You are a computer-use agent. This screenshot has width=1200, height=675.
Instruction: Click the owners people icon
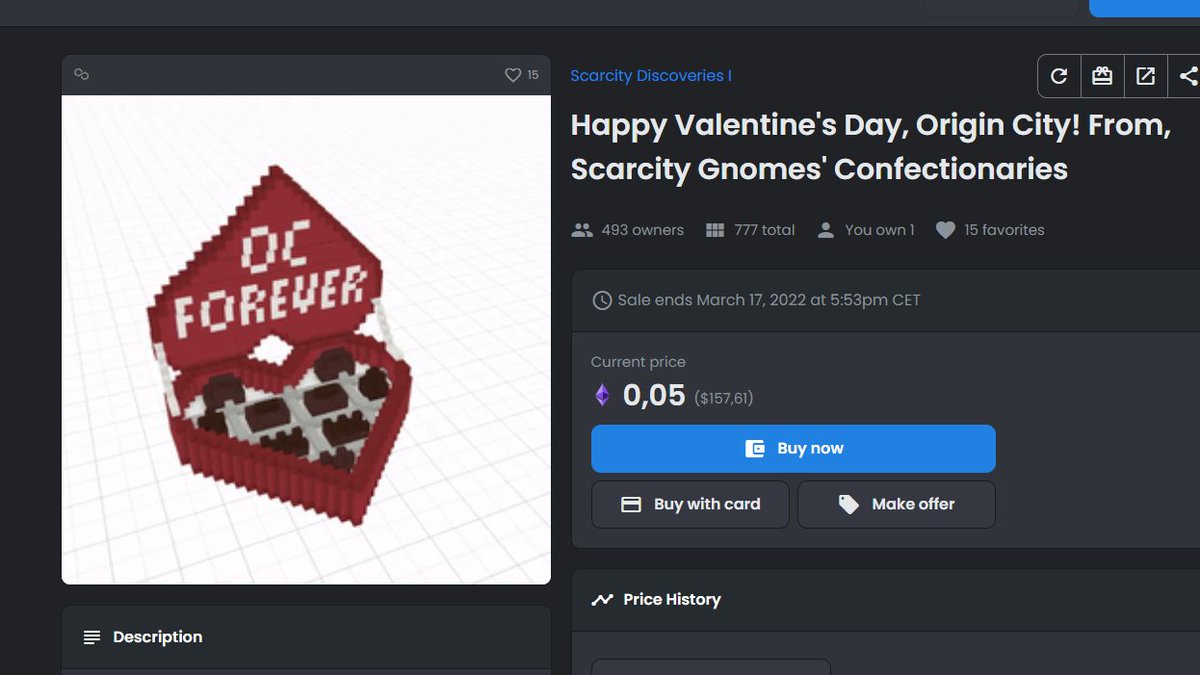[x=582, y=230]
